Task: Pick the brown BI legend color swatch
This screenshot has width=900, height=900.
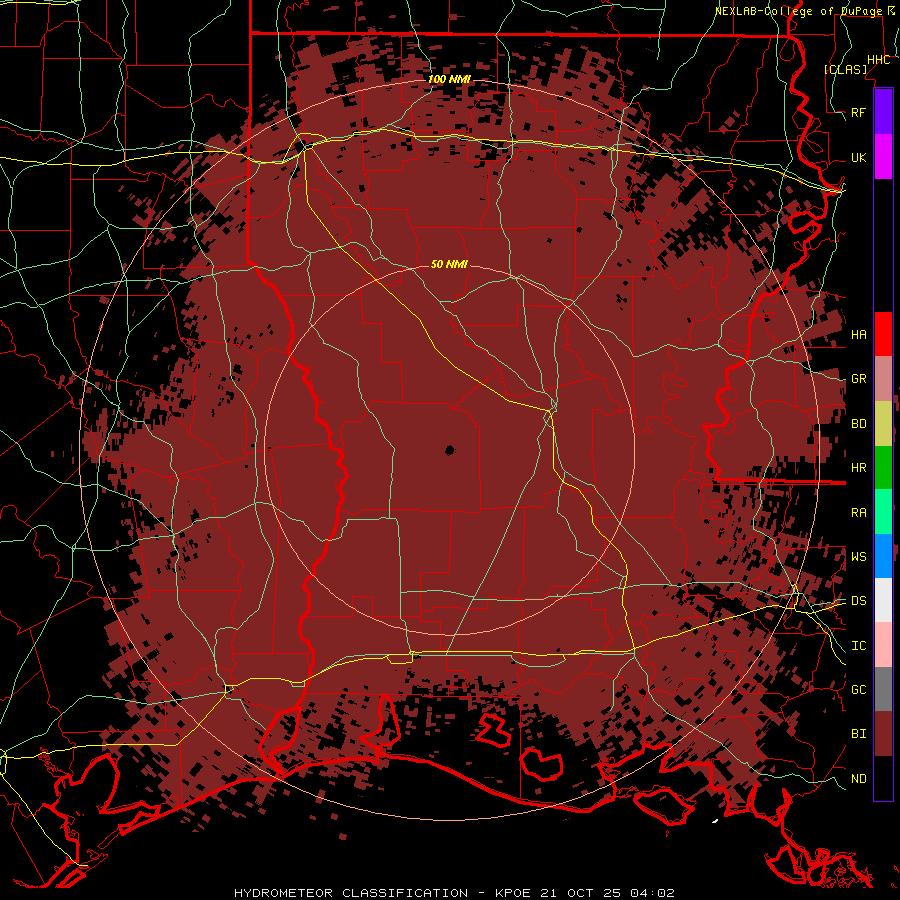Action: (x=883, y=734)
